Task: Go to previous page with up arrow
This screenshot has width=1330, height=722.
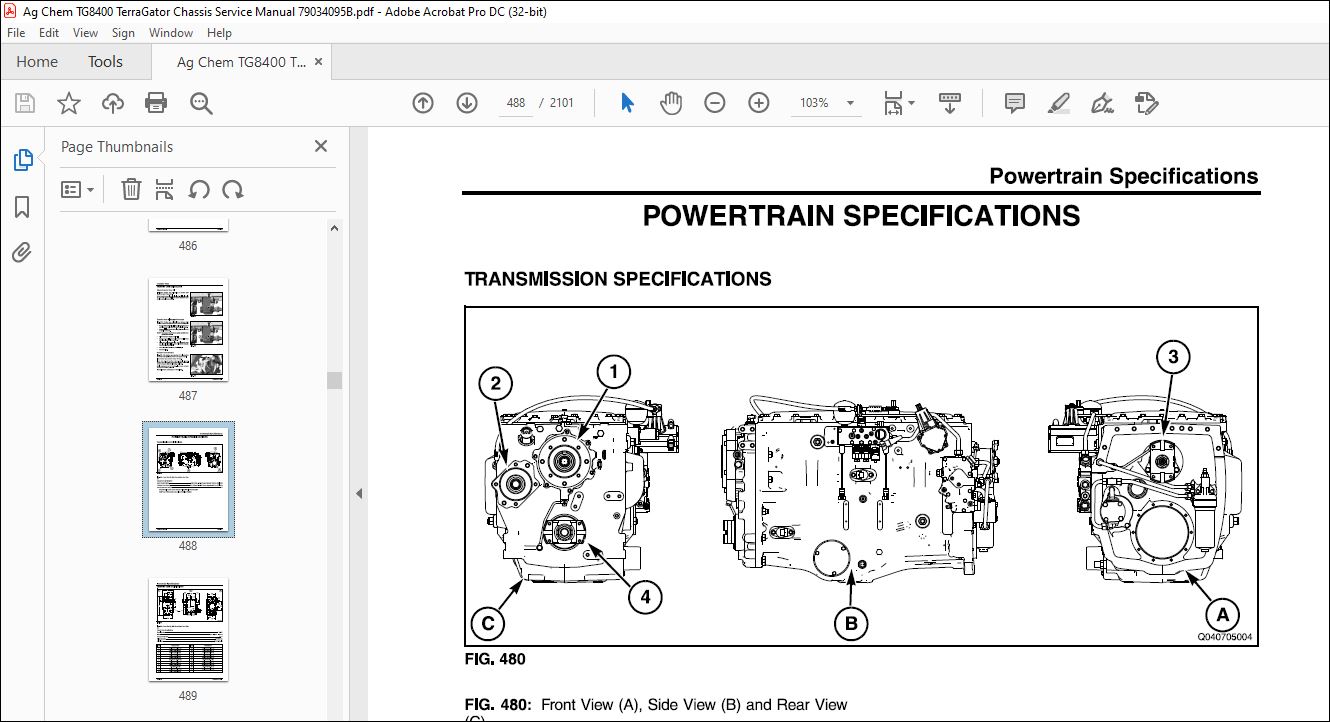Action: point(423,103)
